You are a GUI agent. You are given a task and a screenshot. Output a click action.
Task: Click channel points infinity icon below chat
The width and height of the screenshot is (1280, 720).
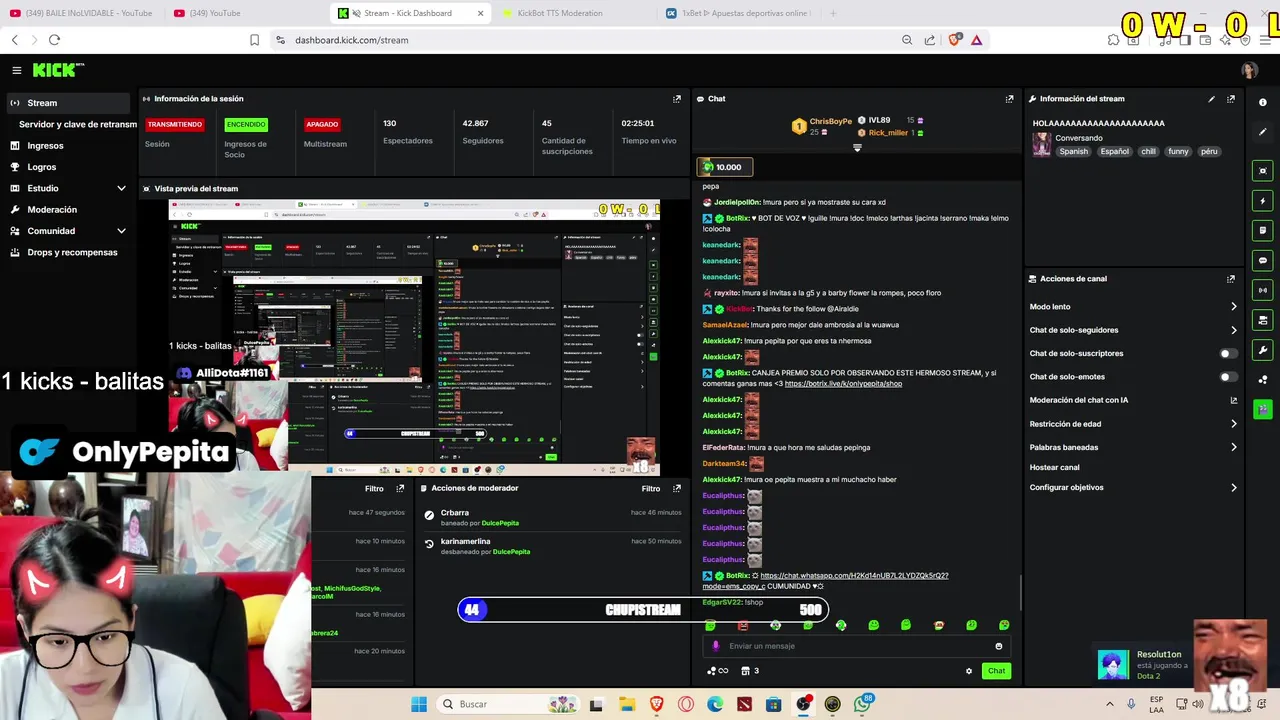pyautogui.click(x=717, y=671)
